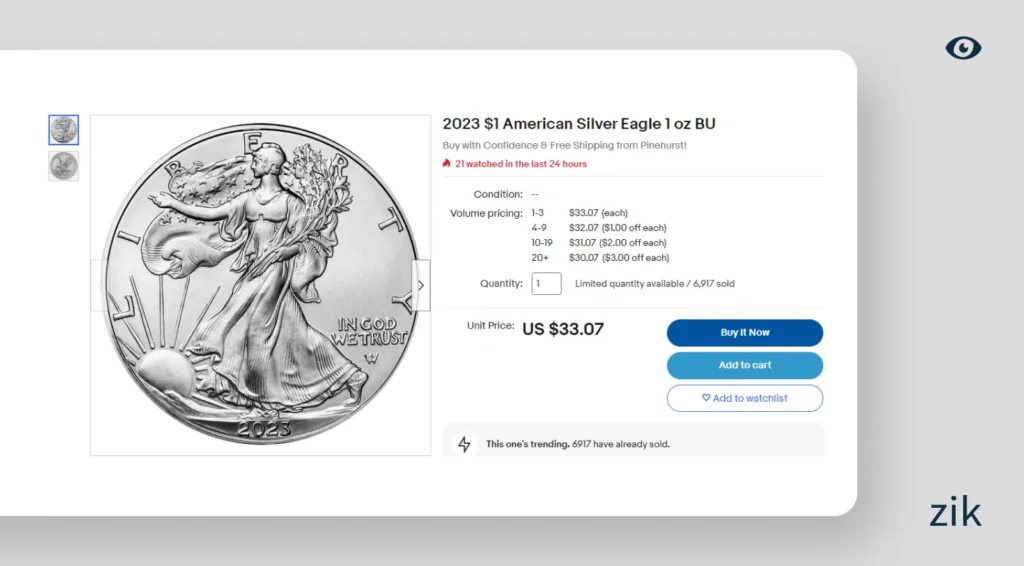The width and height of the screenshot is (1024, 566).
Task: Click the zik logo
Action: tap(955, 513)
